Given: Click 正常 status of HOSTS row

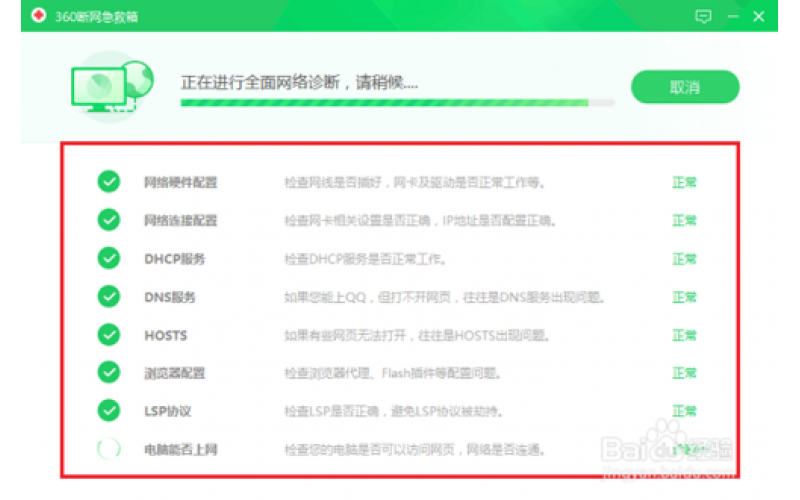Looking at the screenshot, I should [x=684, y=335].
